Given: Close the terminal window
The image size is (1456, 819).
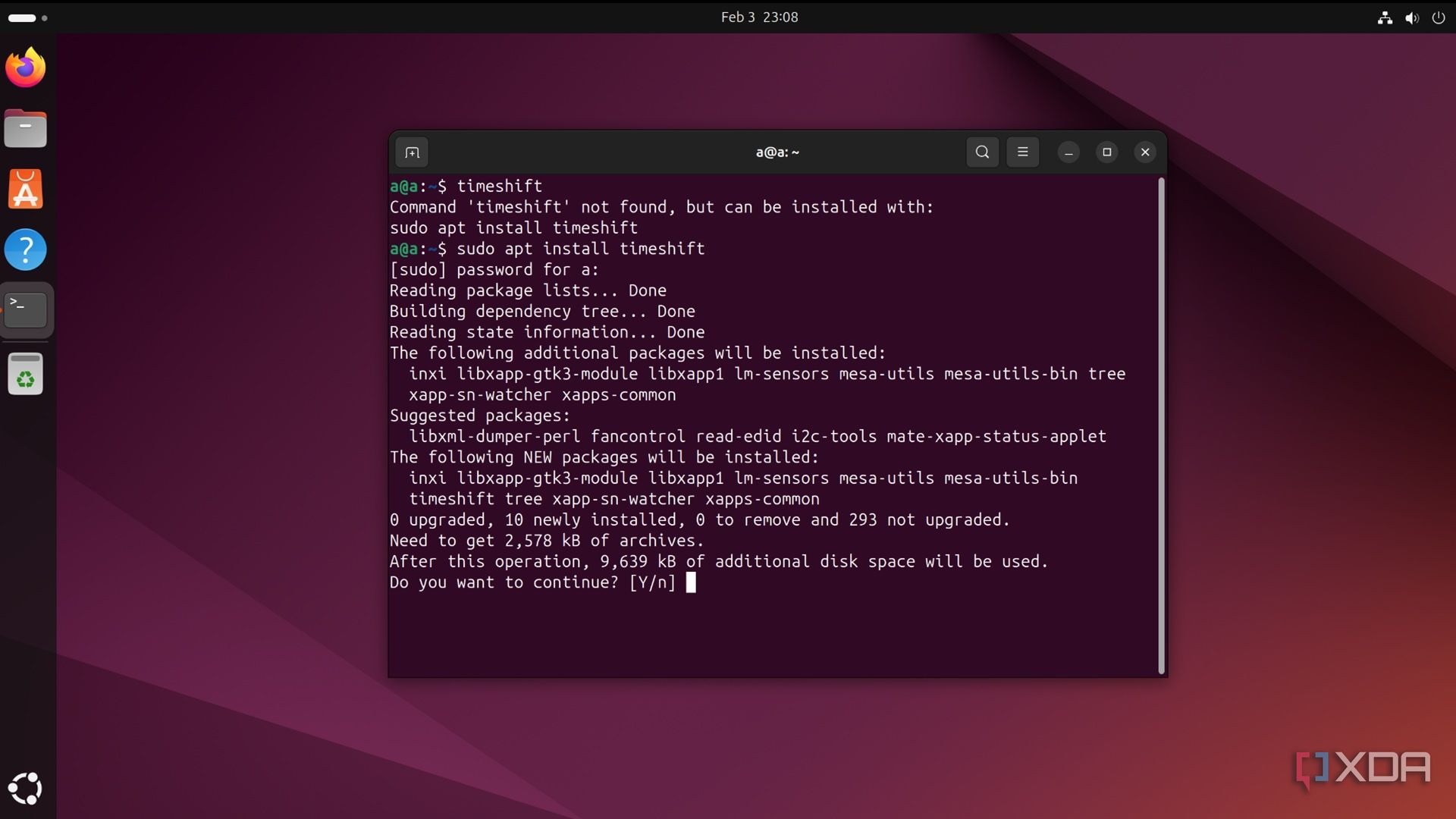Looking at the screenshot, I should coord(1145,152).
